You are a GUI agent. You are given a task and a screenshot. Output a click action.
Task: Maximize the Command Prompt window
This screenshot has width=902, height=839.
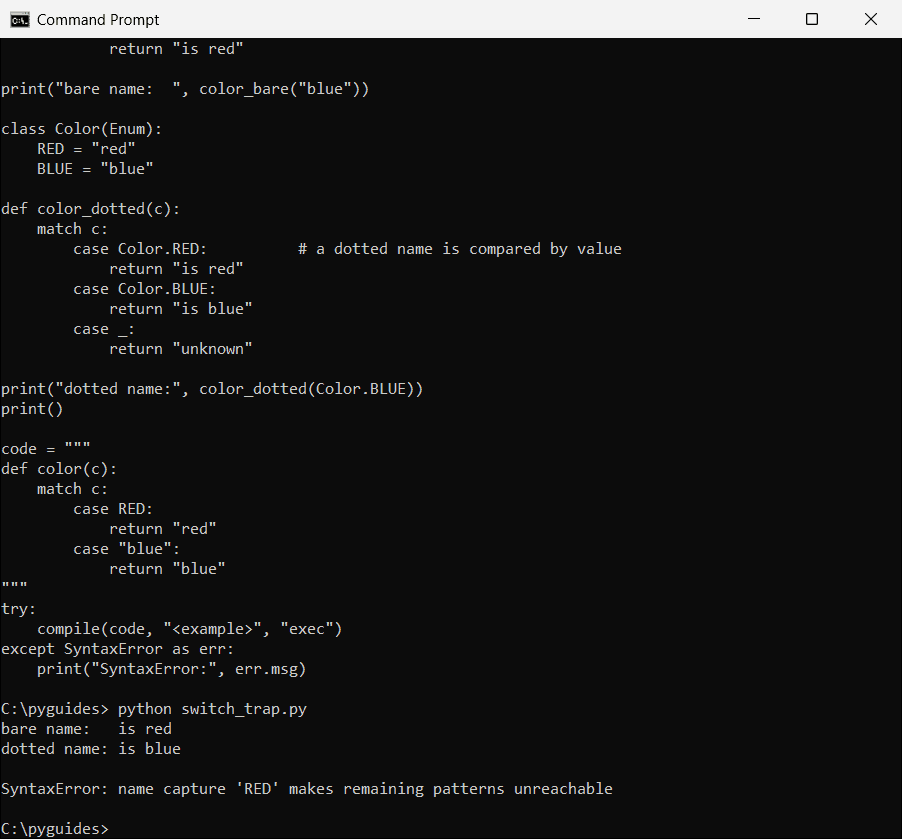coord(812,19)
